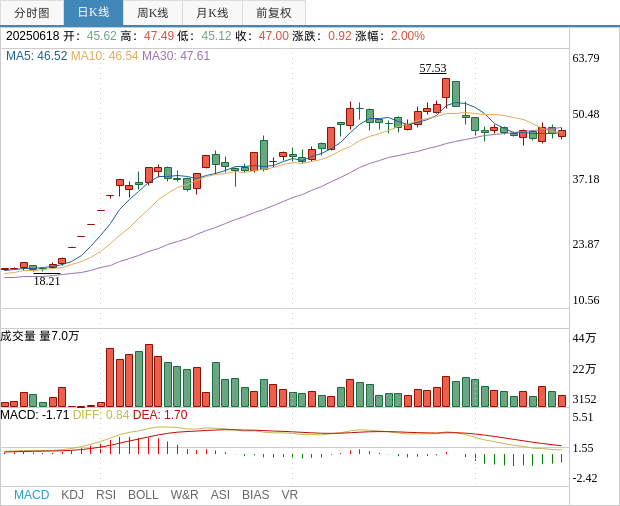Click the 18.21 low price label
620x506 pixels.
[47, 282]
